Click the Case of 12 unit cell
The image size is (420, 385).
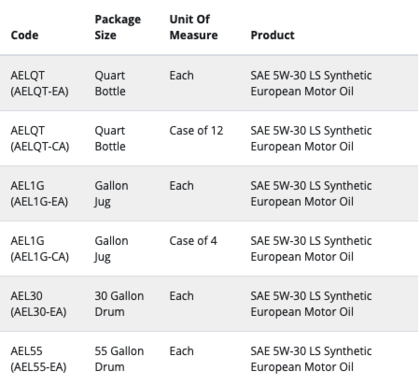click(196, 131)
